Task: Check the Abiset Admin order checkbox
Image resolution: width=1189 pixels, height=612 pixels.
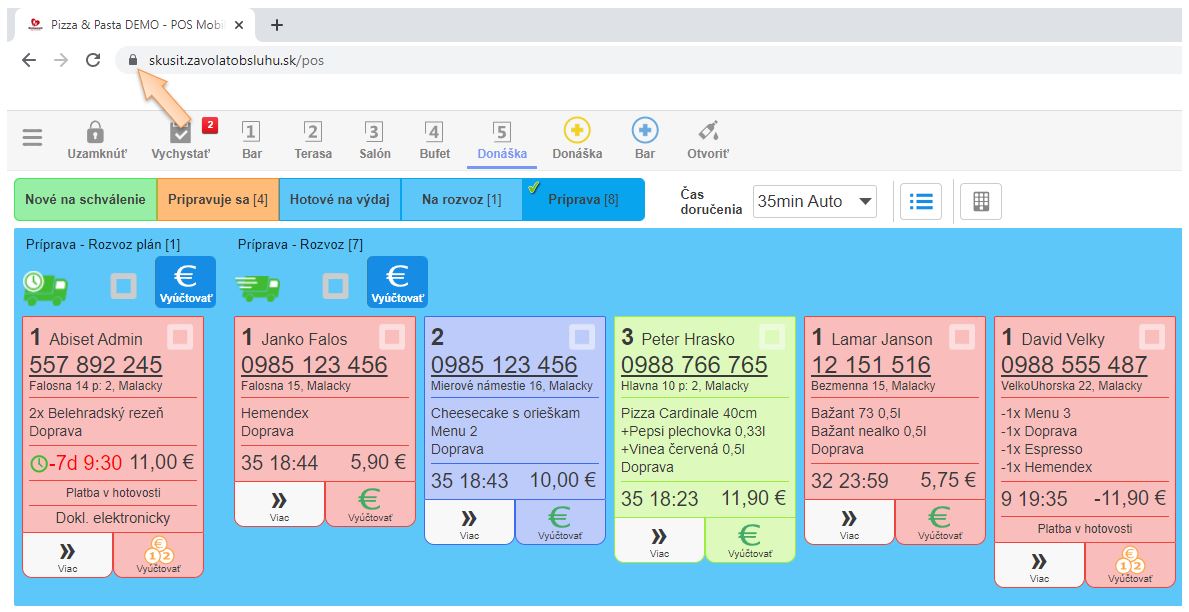Action: pos(181,337)
